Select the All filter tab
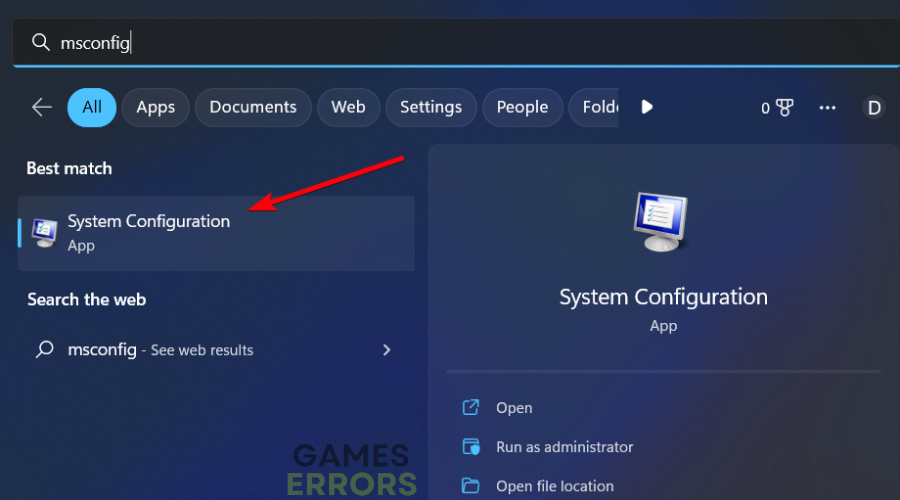Screen dimensions: 900x500 click(x=92, y=107)
